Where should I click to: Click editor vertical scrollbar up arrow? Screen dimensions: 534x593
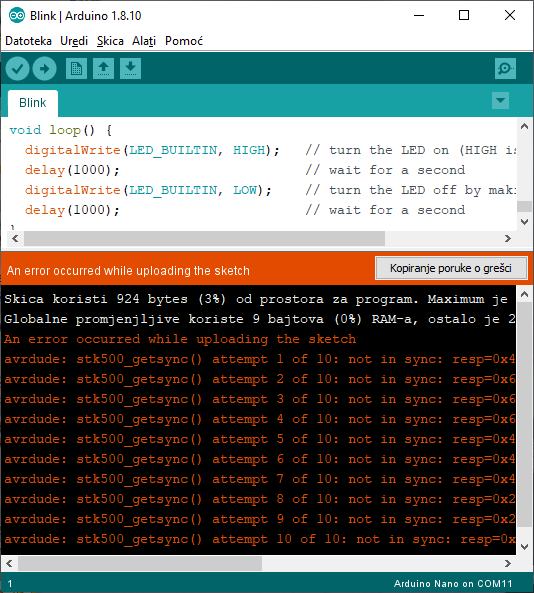pyautogui.click(x=524, y=126)
